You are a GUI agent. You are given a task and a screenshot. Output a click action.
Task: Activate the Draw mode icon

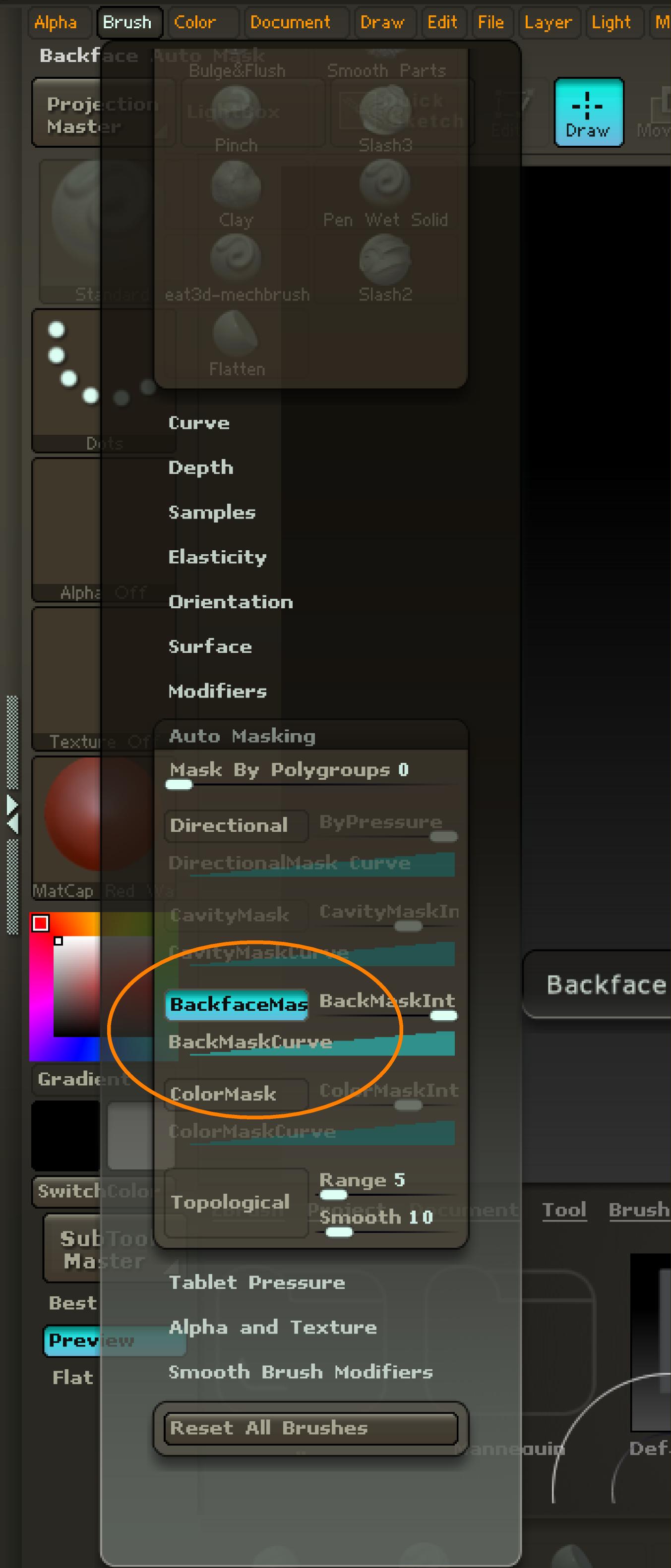[588, 112]
